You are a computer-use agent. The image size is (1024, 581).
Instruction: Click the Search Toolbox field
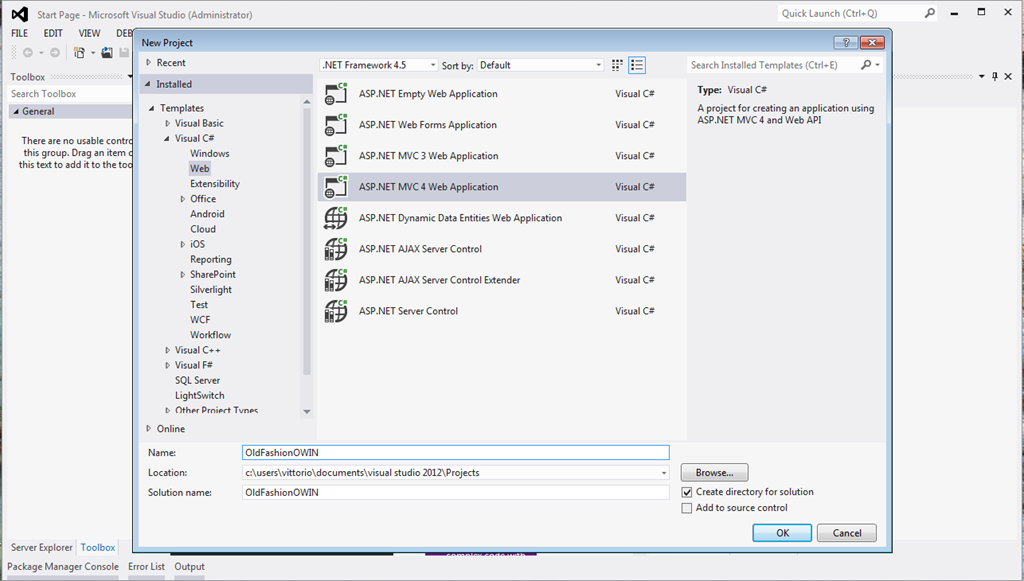[71, 94]
